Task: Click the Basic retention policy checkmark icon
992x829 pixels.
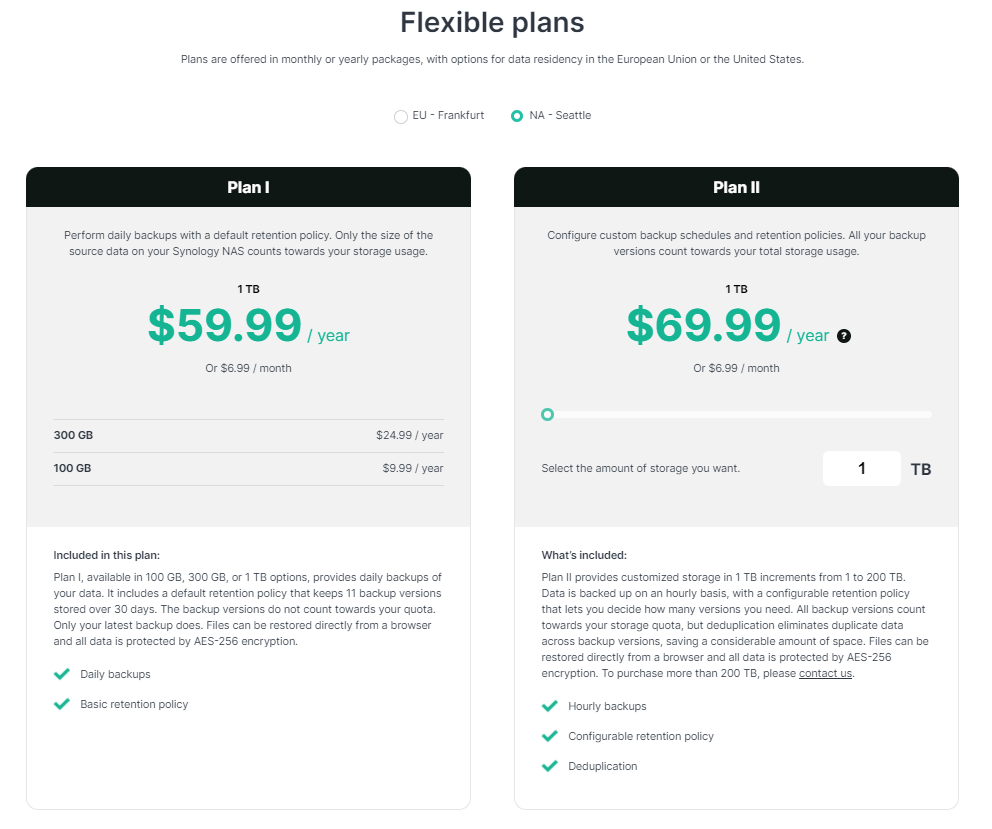Action: pos(62,704)
